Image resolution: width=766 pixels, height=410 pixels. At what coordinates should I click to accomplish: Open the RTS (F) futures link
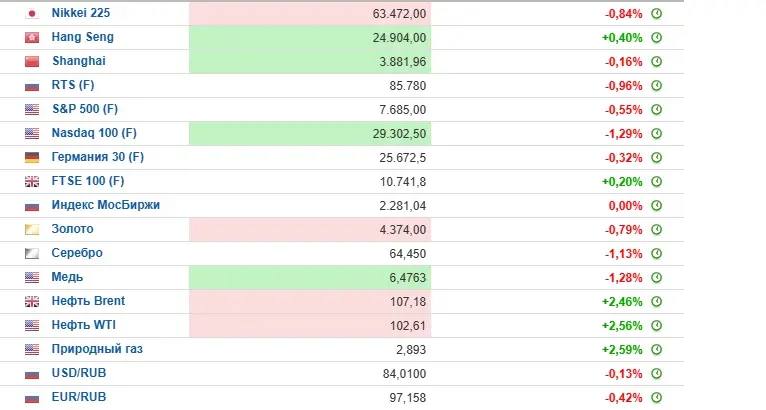point(73,85)
